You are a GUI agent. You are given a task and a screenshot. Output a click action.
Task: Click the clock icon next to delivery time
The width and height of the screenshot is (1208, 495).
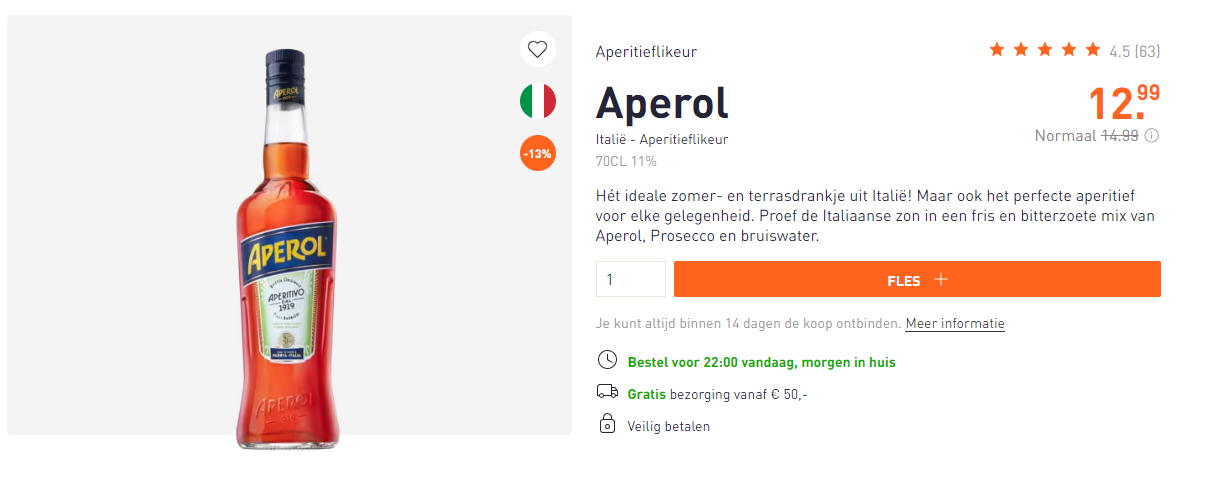click(606, 360)
